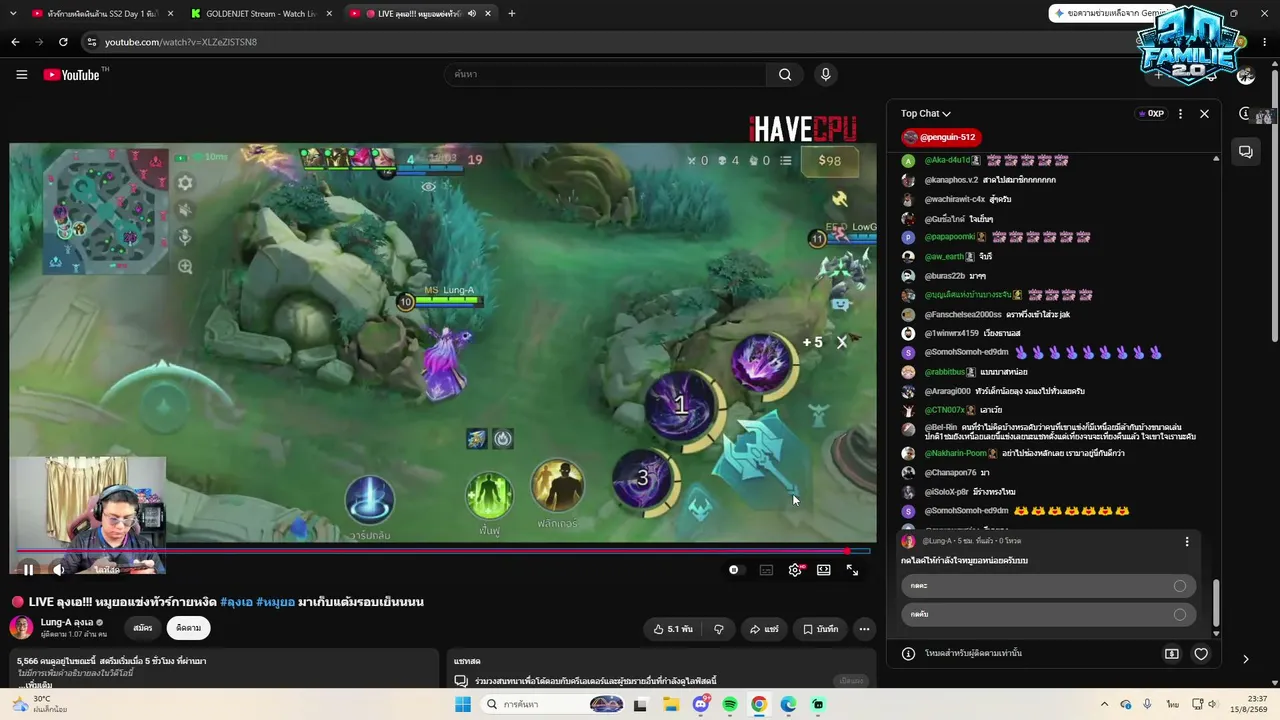Expand description with ...เพิ่มเติม
The height and width of the screenshot is (720, 1280).
click(35, 685)
